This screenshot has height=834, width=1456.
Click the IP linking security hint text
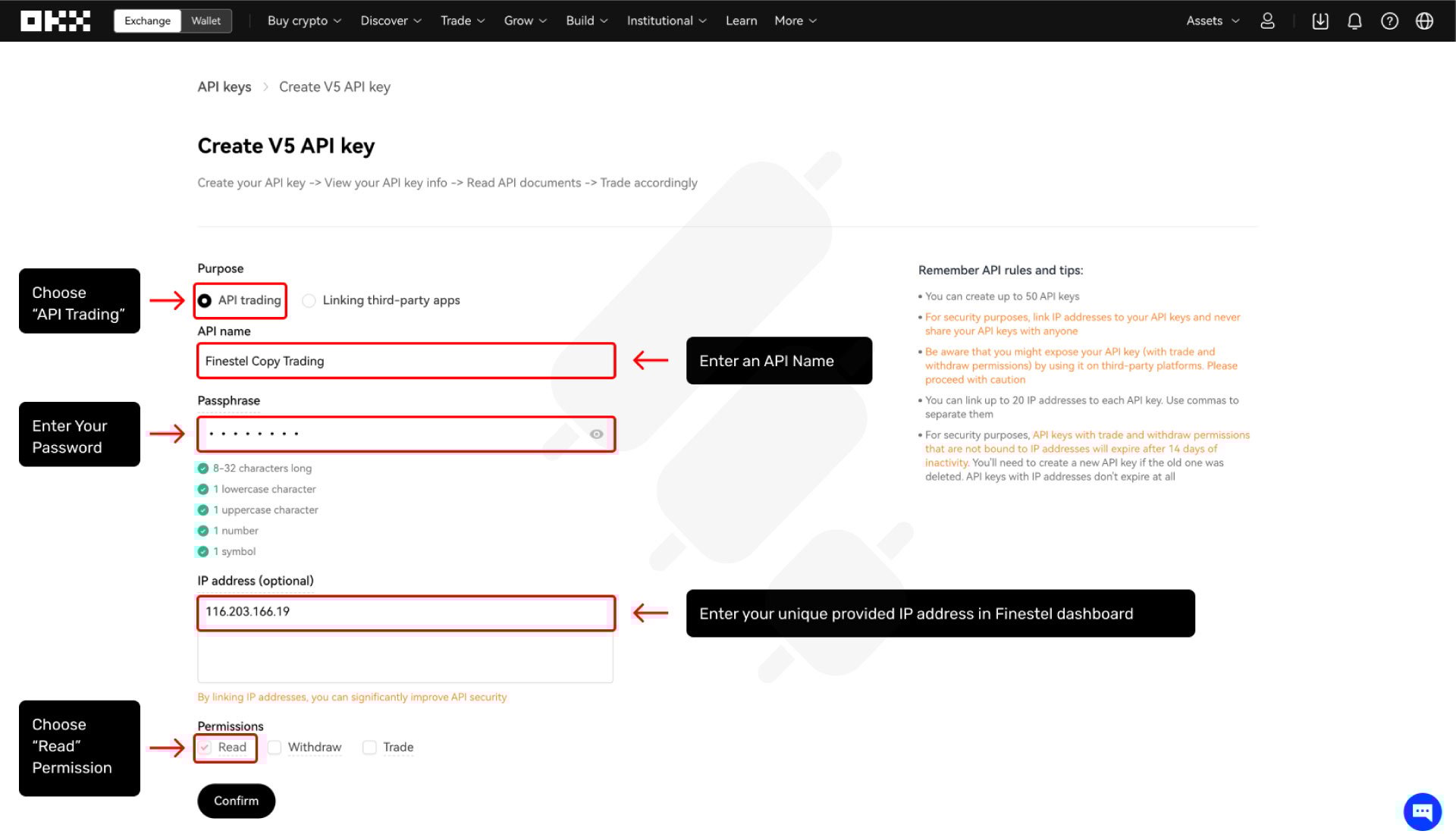pyautogui.click(x=352, y=697)
